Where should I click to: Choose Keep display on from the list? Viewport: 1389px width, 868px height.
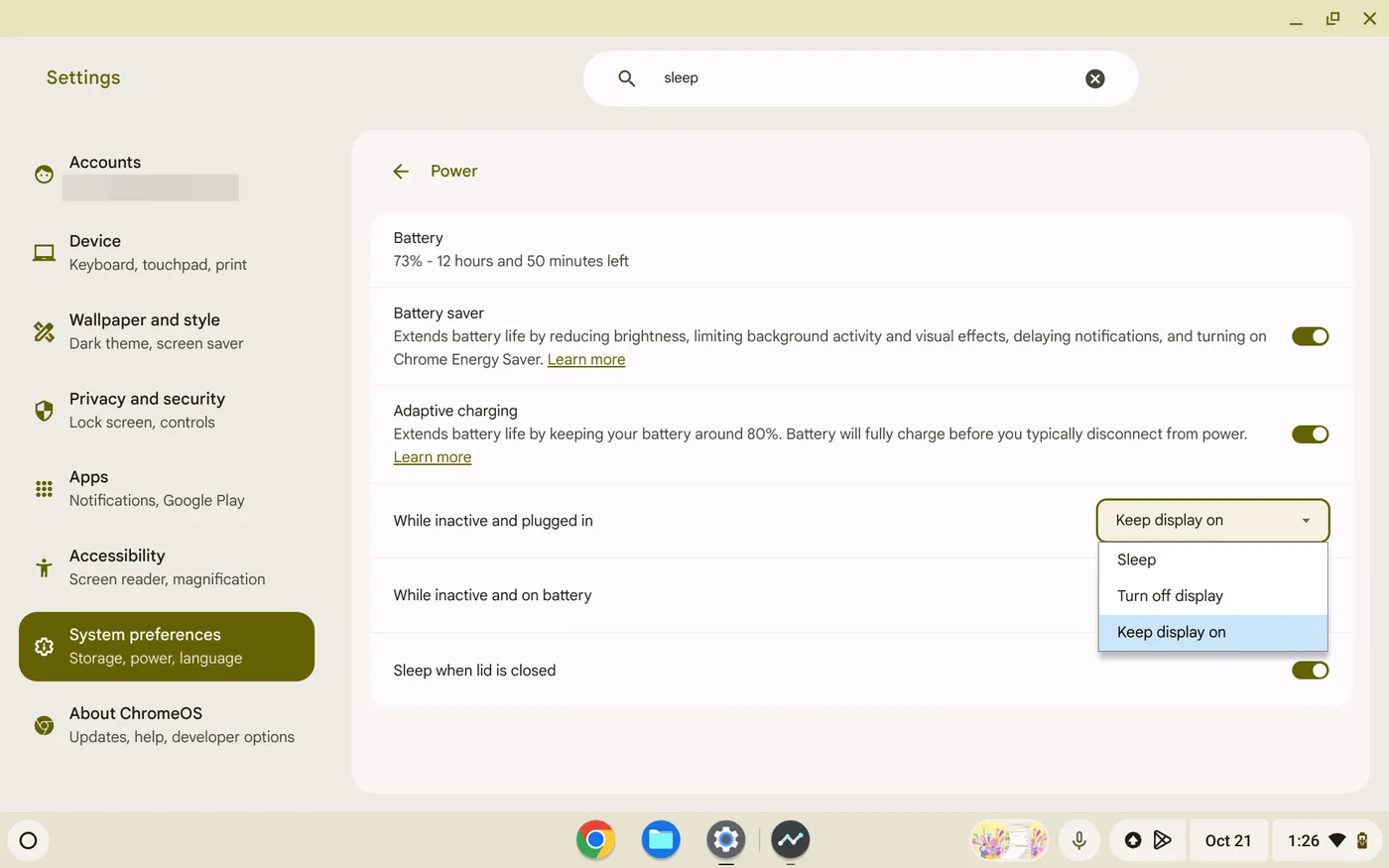1212,632
